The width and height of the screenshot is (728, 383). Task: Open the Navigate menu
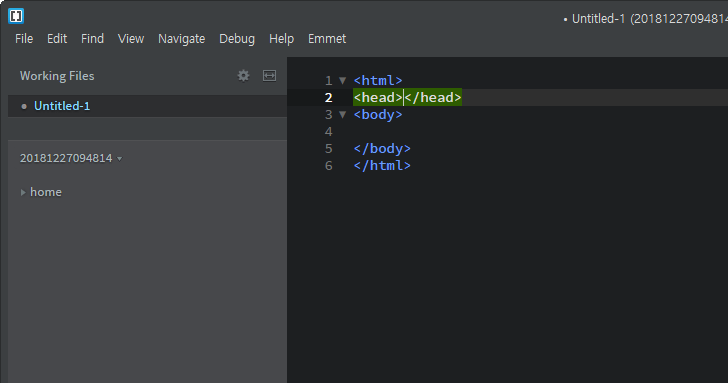pyautogui.click(x=182, y=39)
